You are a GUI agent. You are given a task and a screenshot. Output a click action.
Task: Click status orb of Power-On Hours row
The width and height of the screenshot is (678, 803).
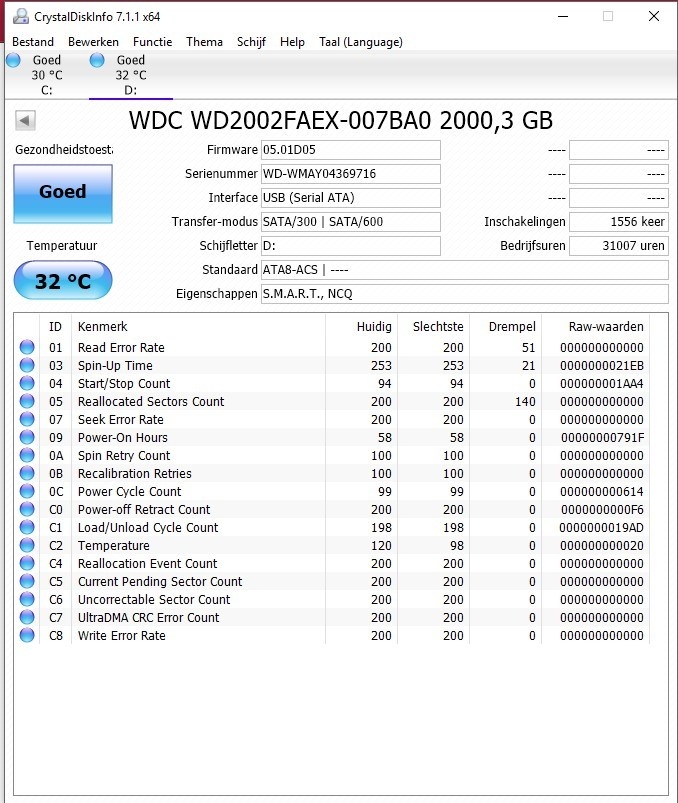click(27, 437)
